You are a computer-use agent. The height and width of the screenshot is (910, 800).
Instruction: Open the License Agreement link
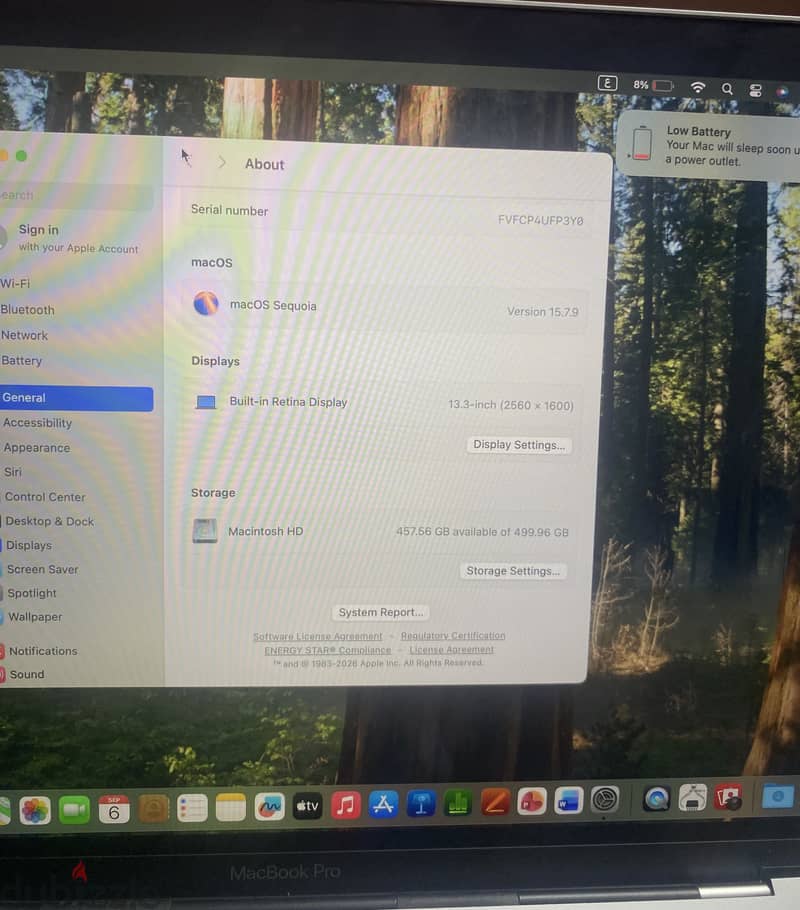point(452,649)
